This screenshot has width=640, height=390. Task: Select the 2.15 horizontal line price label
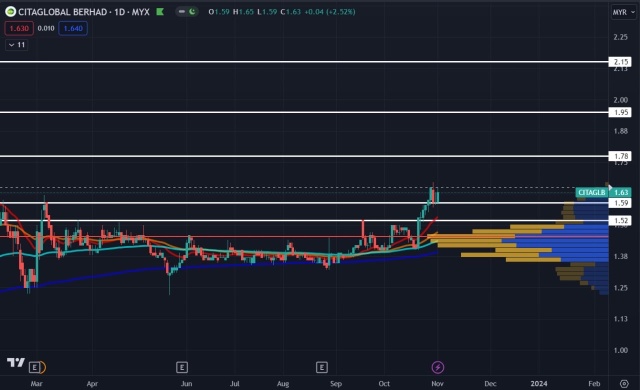point(620,62)
